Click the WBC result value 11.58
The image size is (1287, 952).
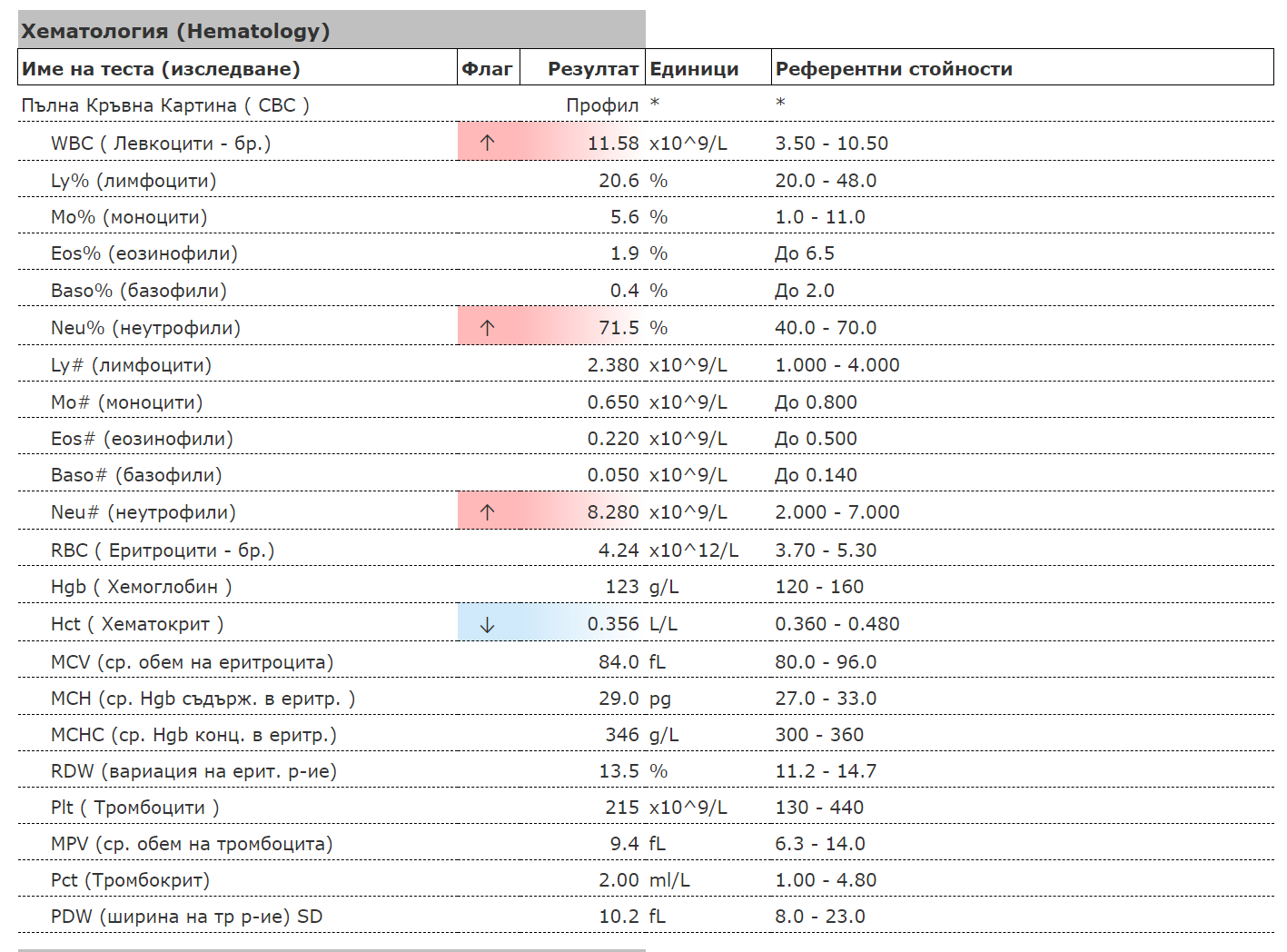[613, 144]
